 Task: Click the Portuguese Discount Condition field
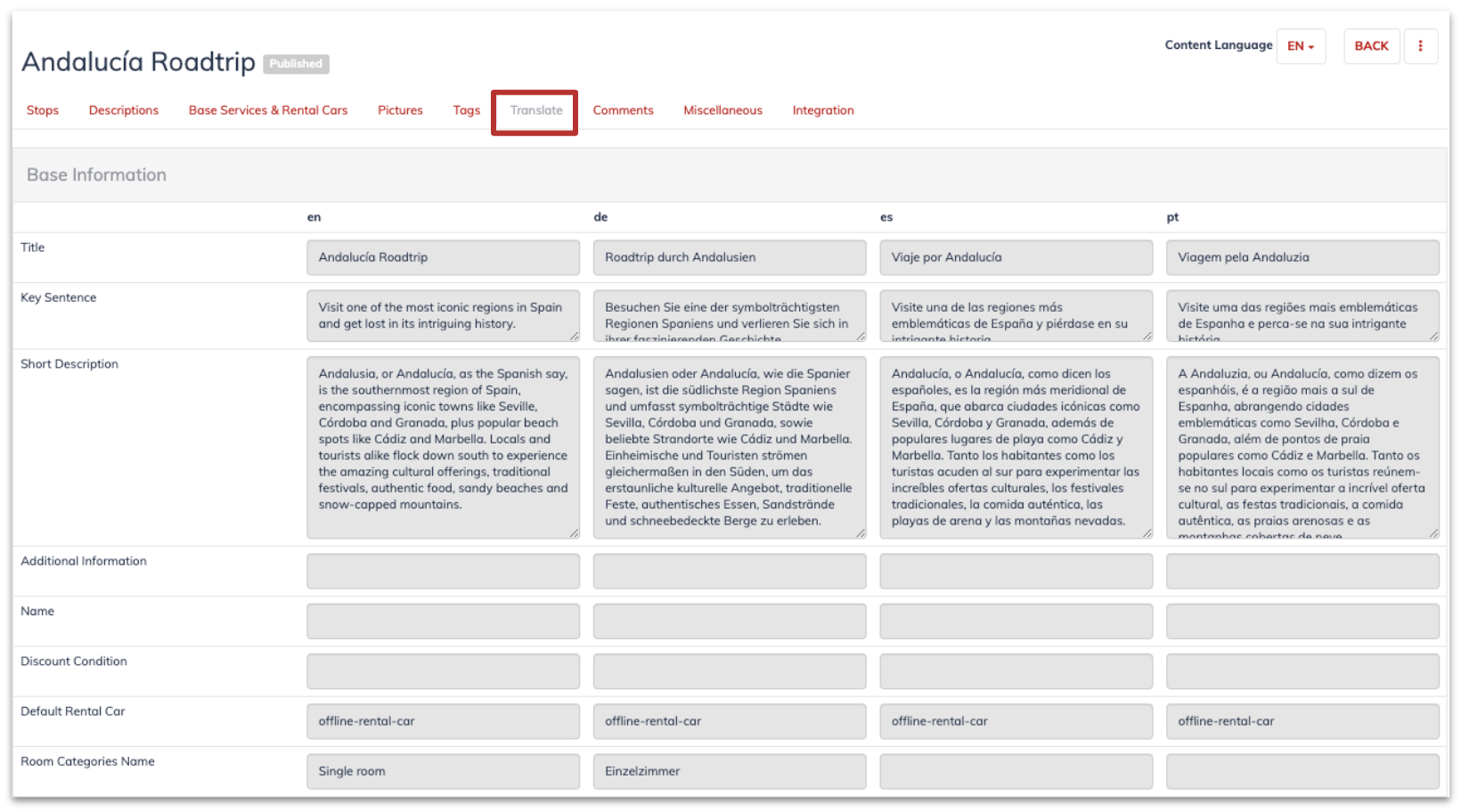coord(1302,671)
